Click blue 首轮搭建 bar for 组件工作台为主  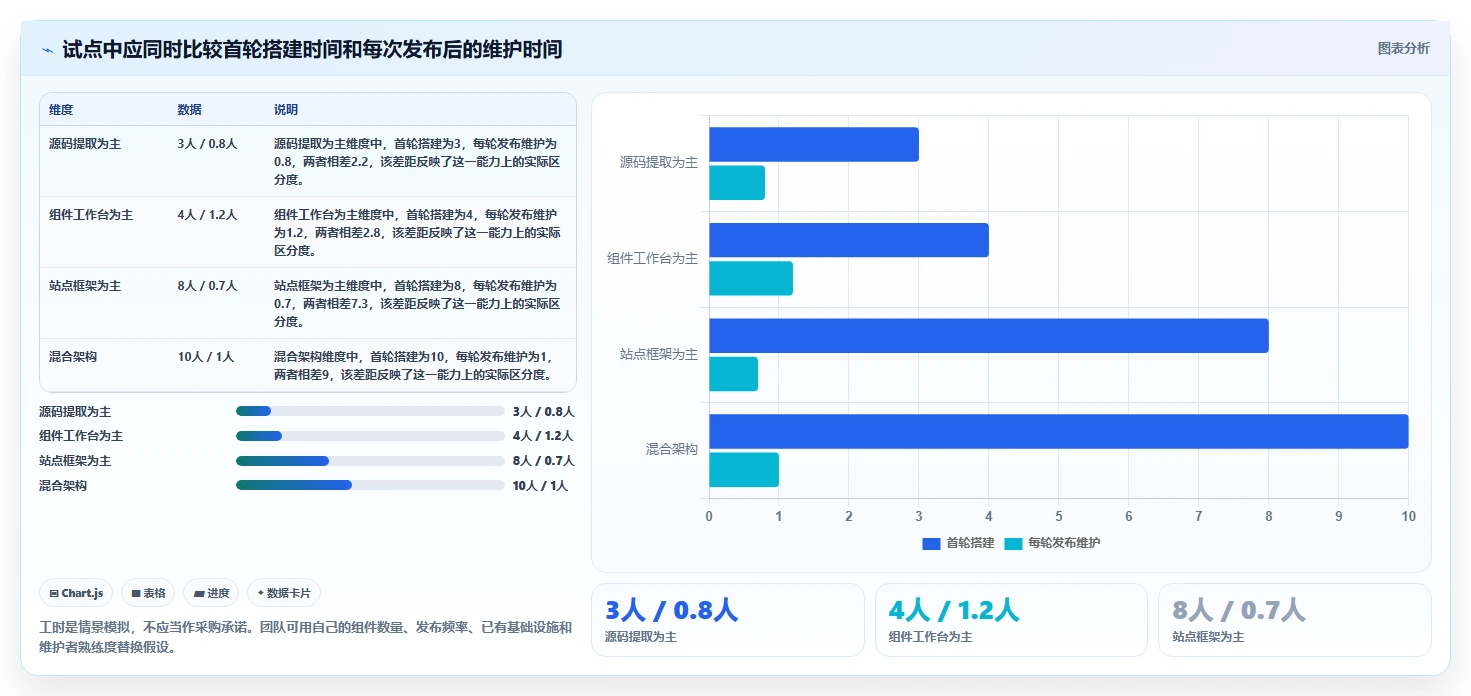coord(849,240)
